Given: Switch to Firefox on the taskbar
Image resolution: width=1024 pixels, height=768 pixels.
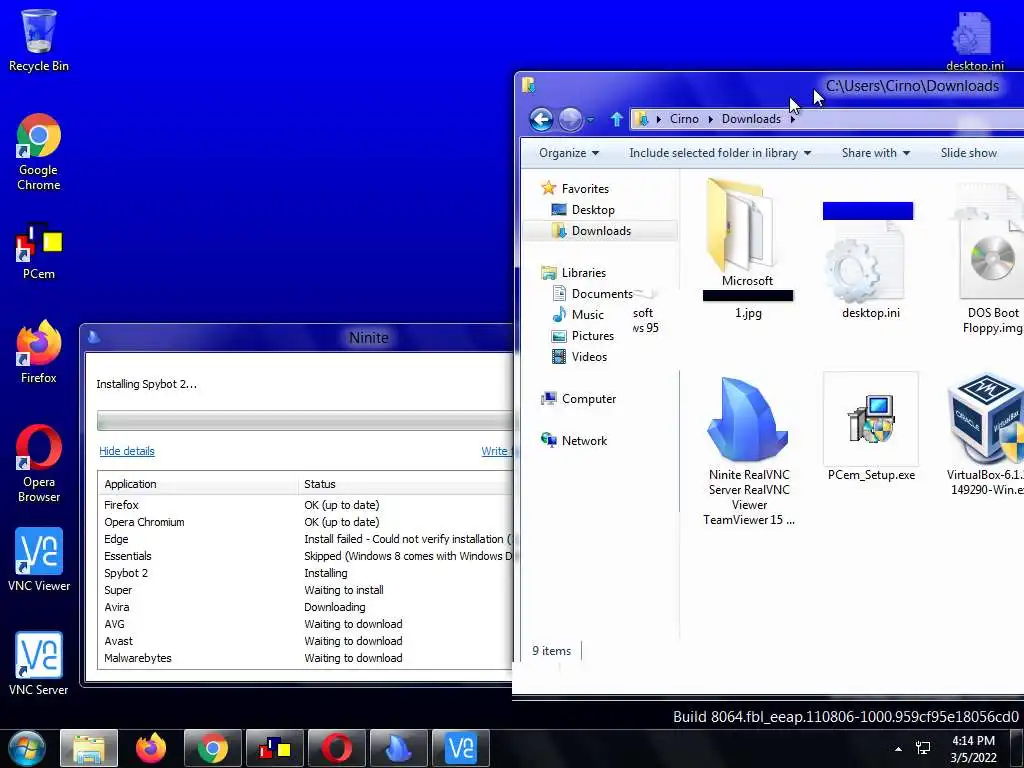Looking at the screenshot, I should [151, 748].
